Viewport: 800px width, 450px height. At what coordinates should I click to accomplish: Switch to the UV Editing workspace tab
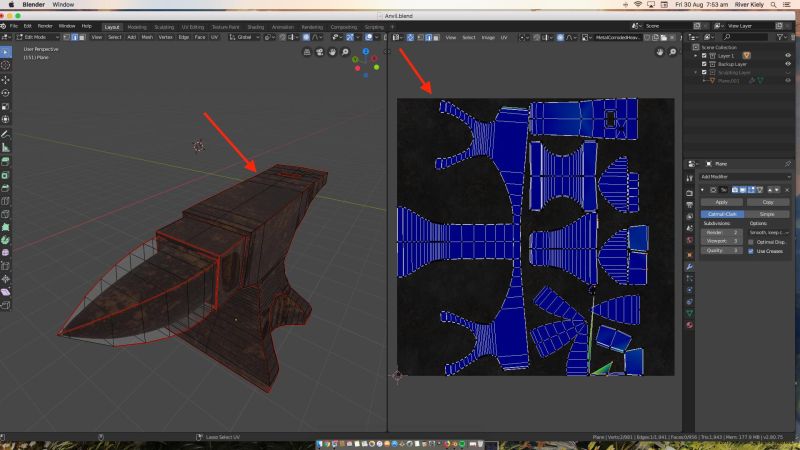coord(193,27)
